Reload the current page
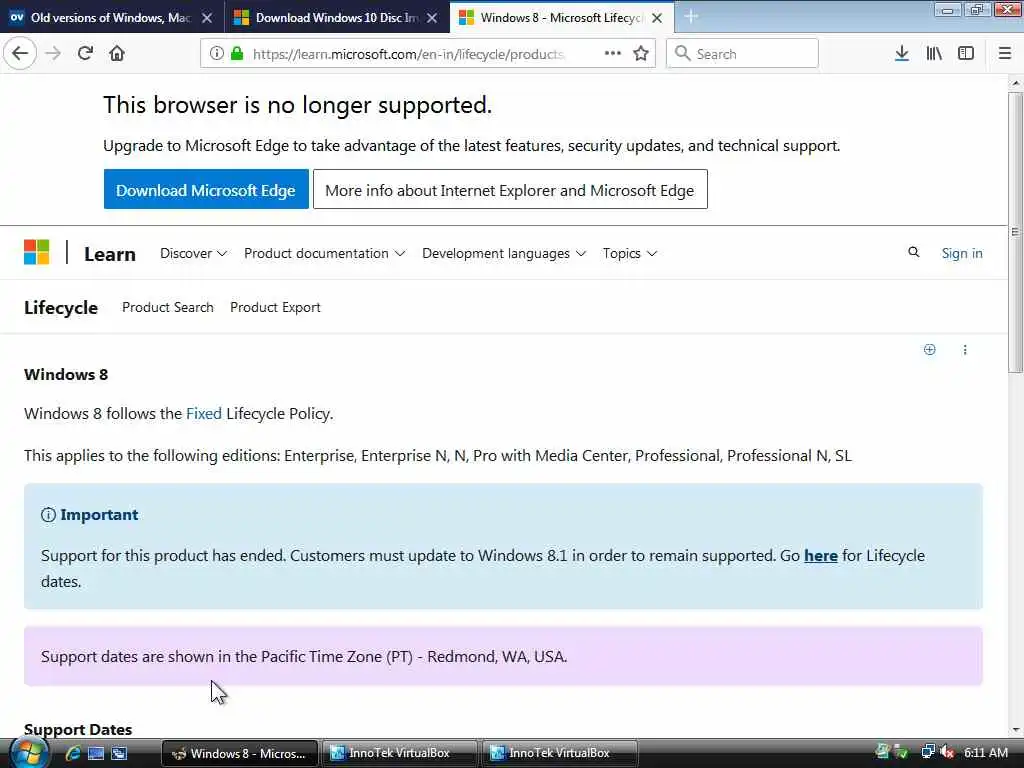Screen dimensions: 1024x768 [x=85, y=54]
